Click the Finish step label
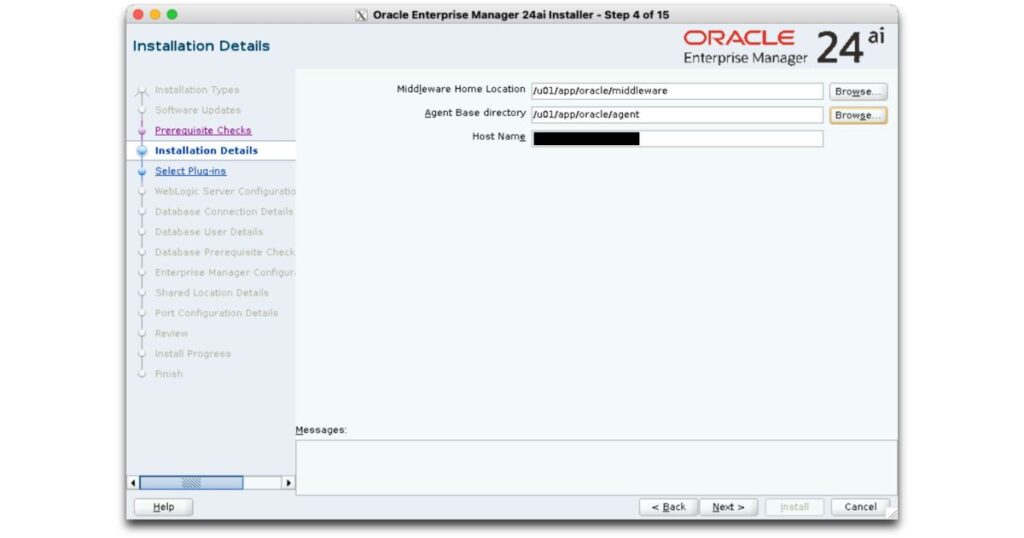The image size is (1024, 538). [x=168, y=373]
